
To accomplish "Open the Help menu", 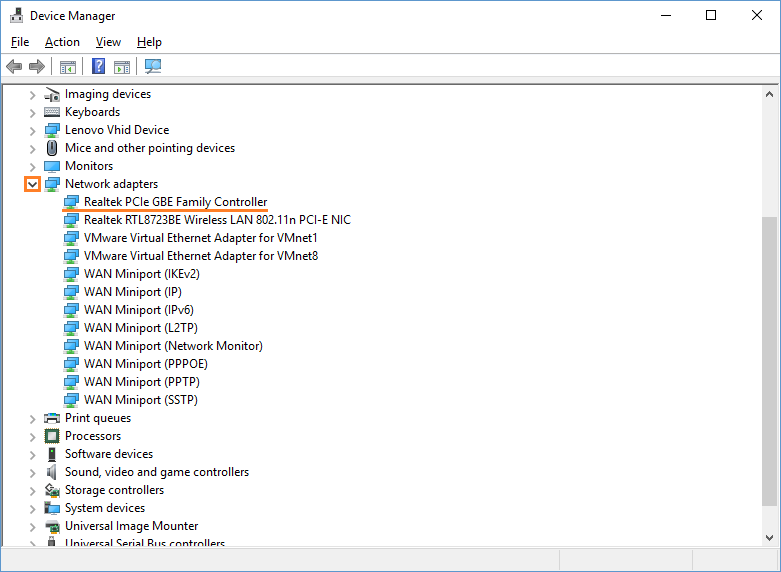I will (x=149, y=42).
